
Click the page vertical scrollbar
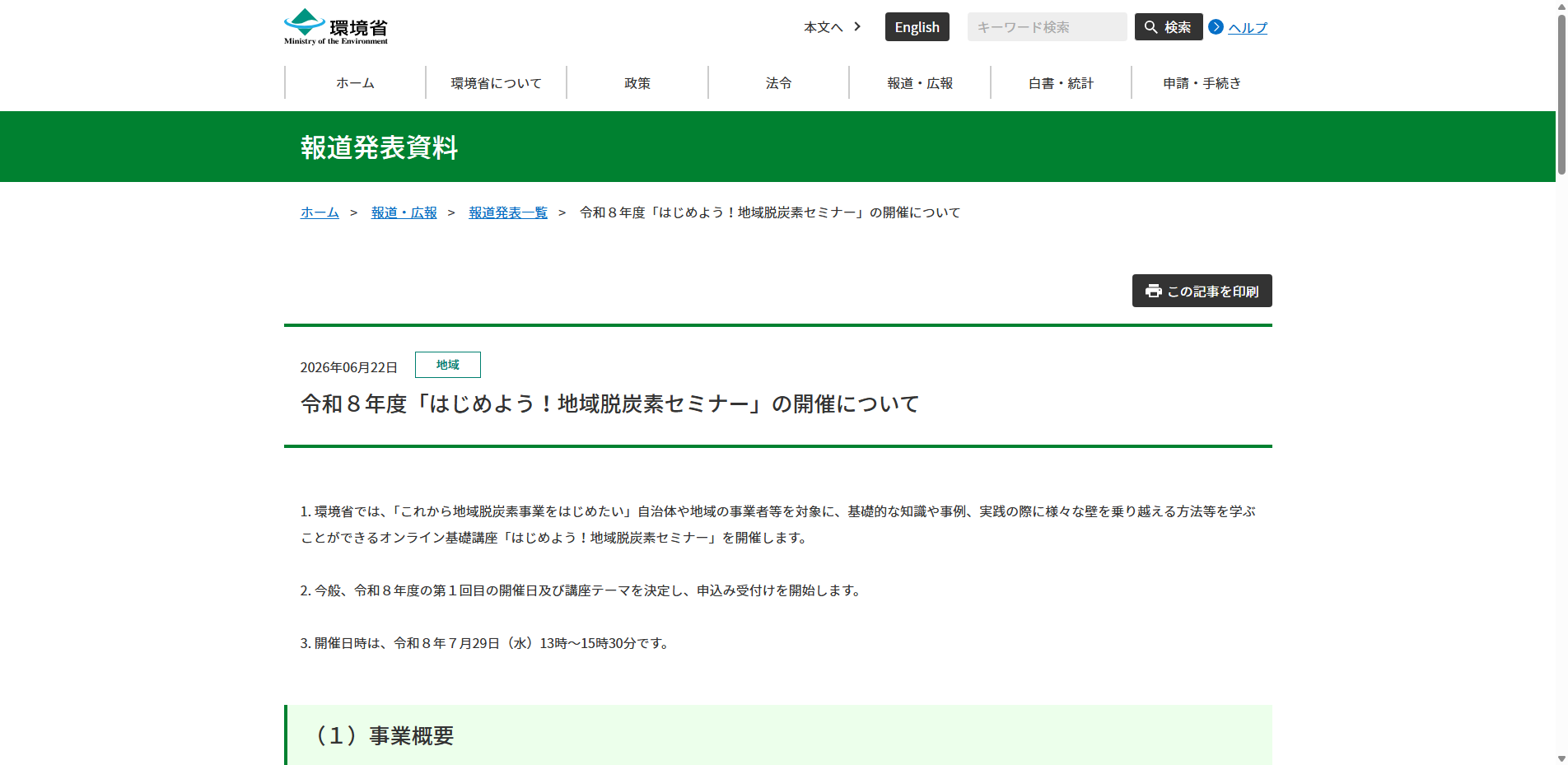[1561, 382]
